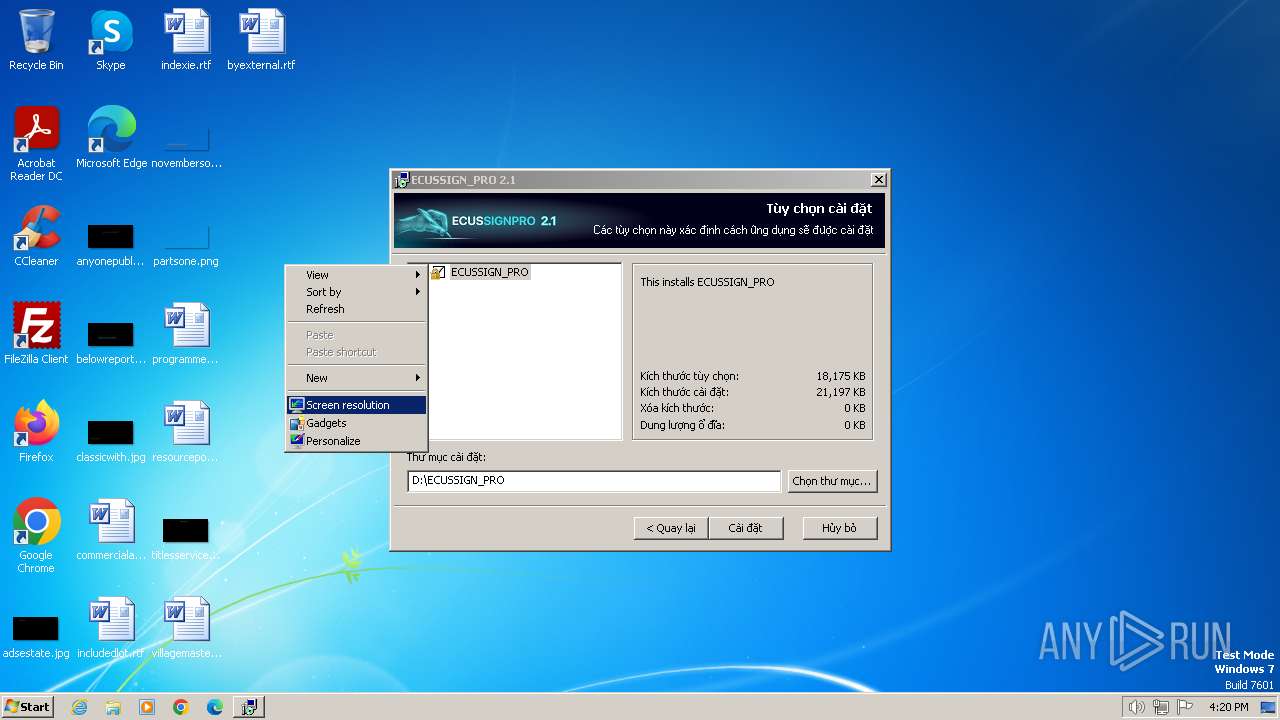Select the includedlot.rtf document icon

click(x=111, y=628)
